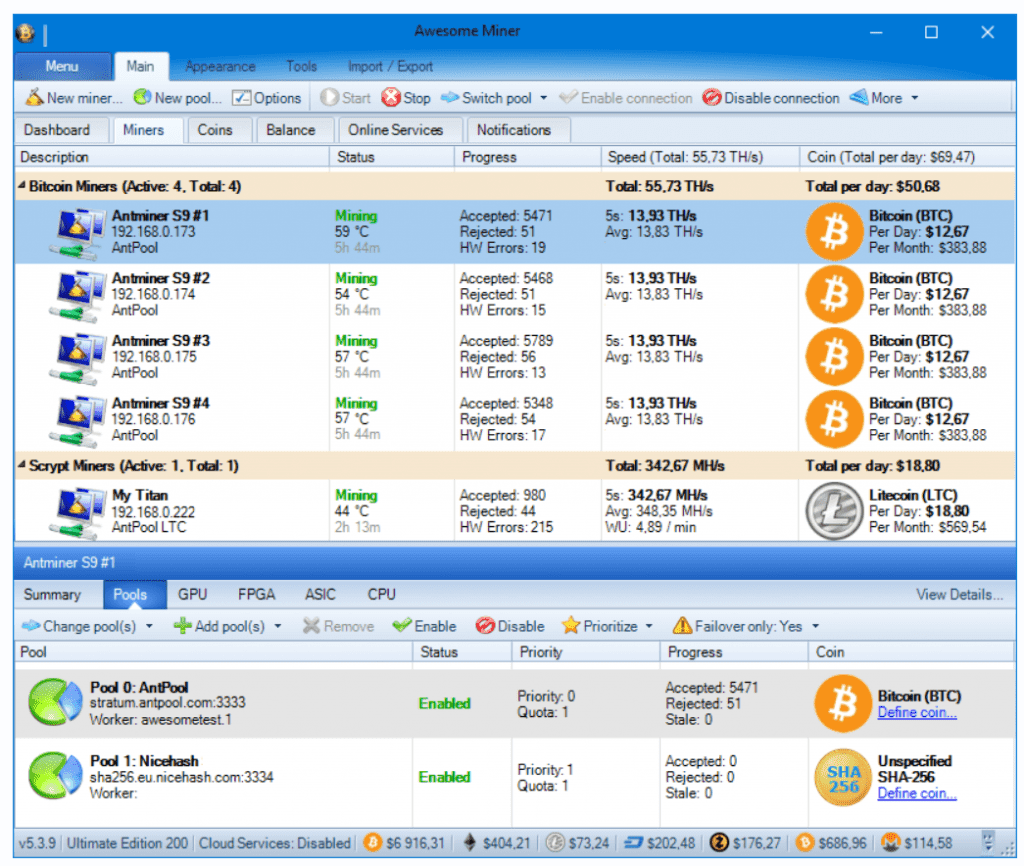Select the Antminer S9 #2 miner icon

click(x=77, y=295)
